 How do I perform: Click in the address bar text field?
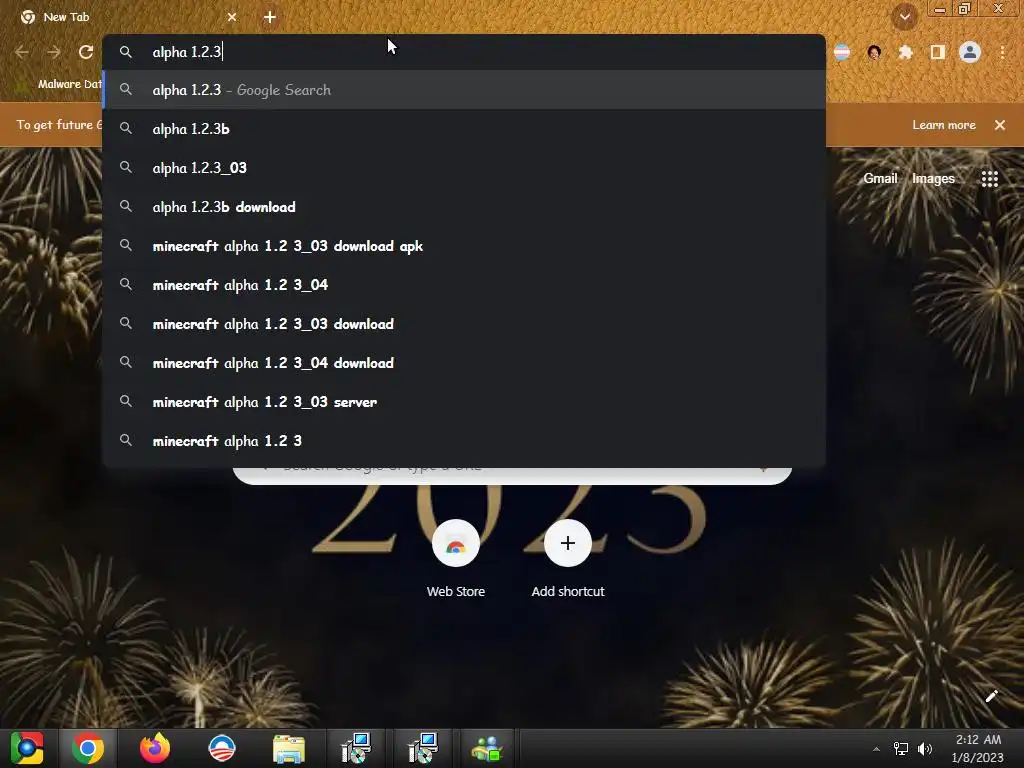[x=464, y=52]
